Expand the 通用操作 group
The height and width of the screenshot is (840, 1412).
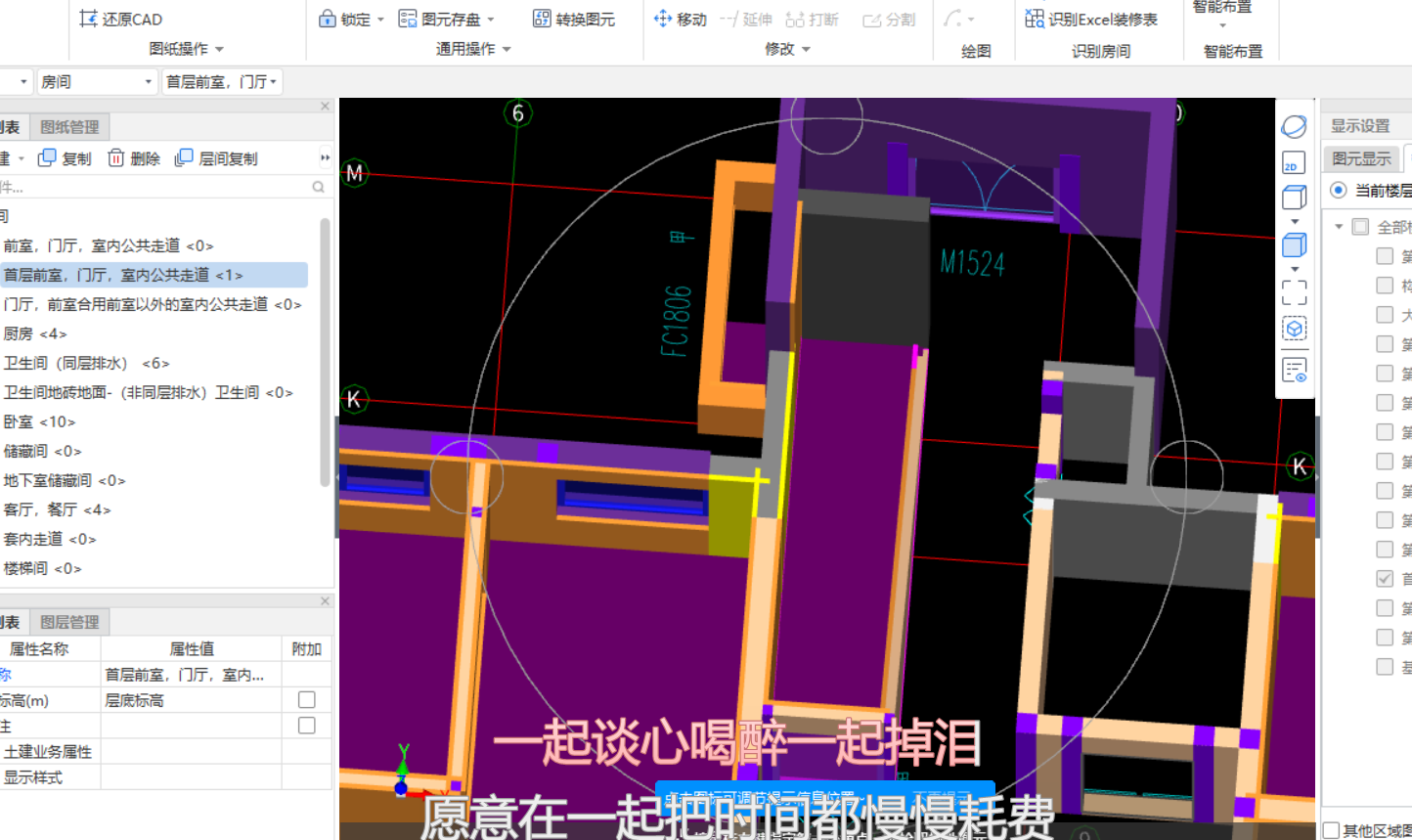(x=507, y=49)
